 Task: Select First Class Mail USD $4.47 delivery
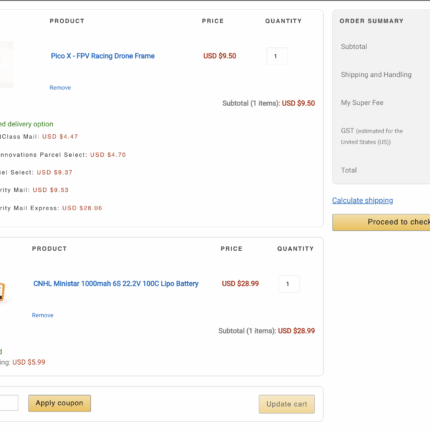tap(39, 137)
